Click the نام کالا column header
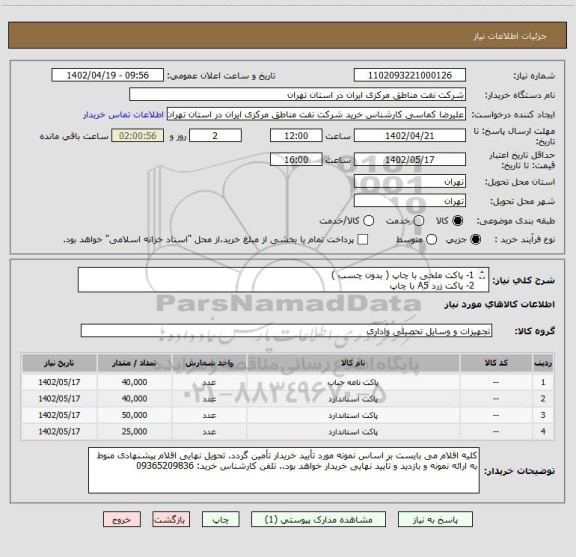The height and width of the screenshot is (557, 576). tap(353, 363)
